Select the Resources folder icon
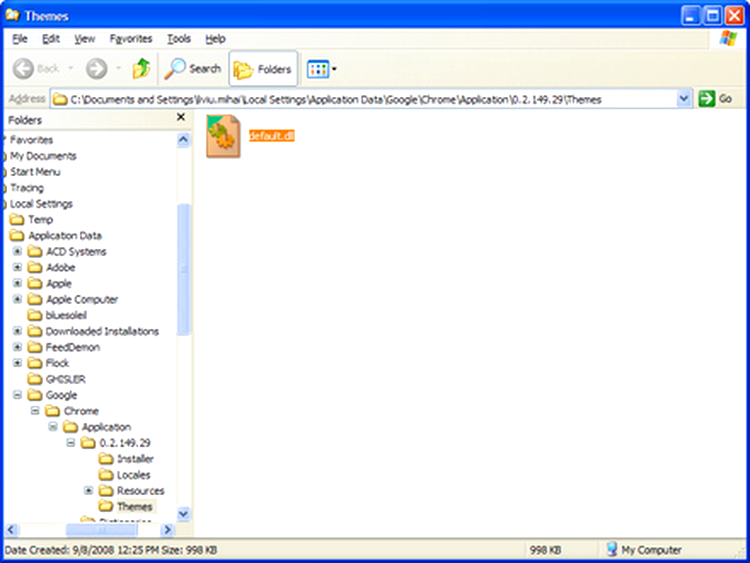The width and height of the screenshot is (750, 563). pos(106,490)
